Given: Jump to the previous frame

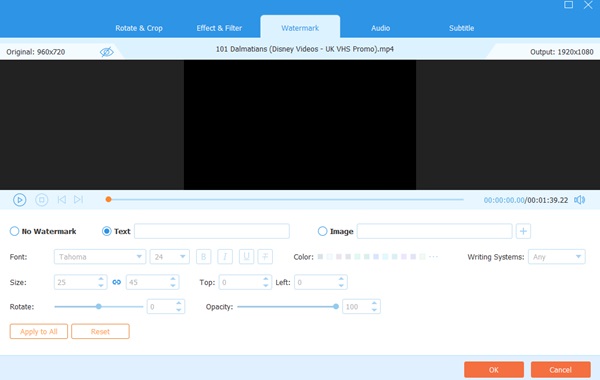Looking at the screenshot, I should click(x=62, y=200).
